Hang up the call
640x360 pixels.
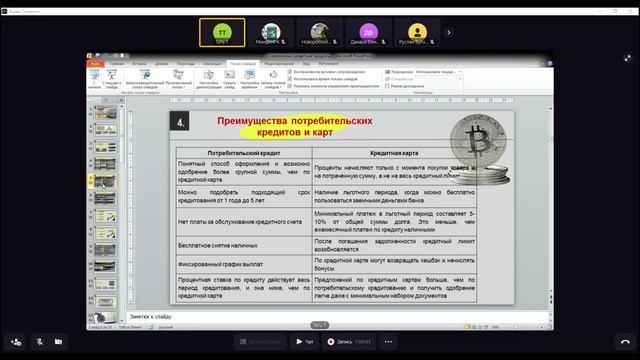(625, 342)
